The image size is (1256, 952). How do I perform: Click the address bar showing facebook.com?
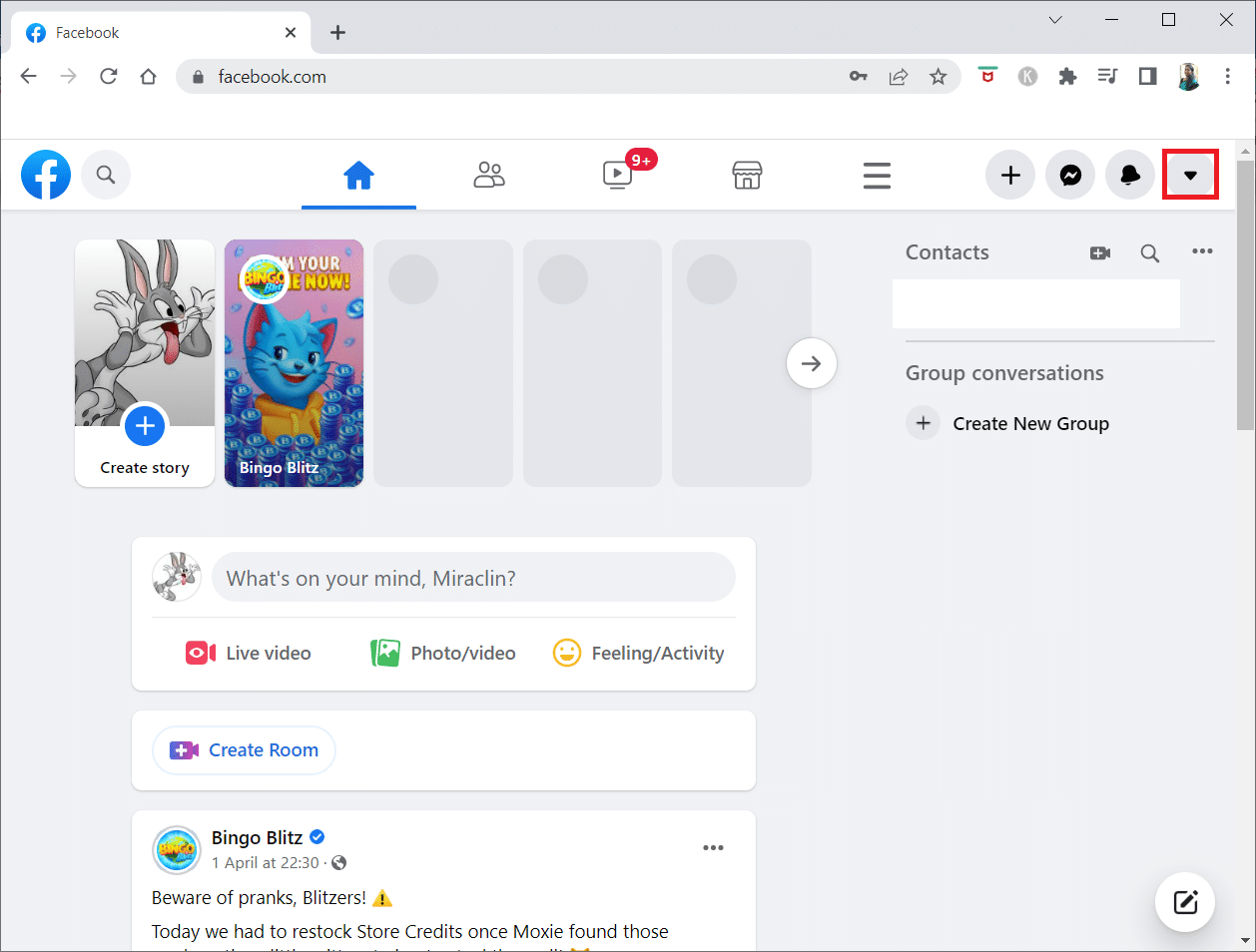tap(509, 77)
